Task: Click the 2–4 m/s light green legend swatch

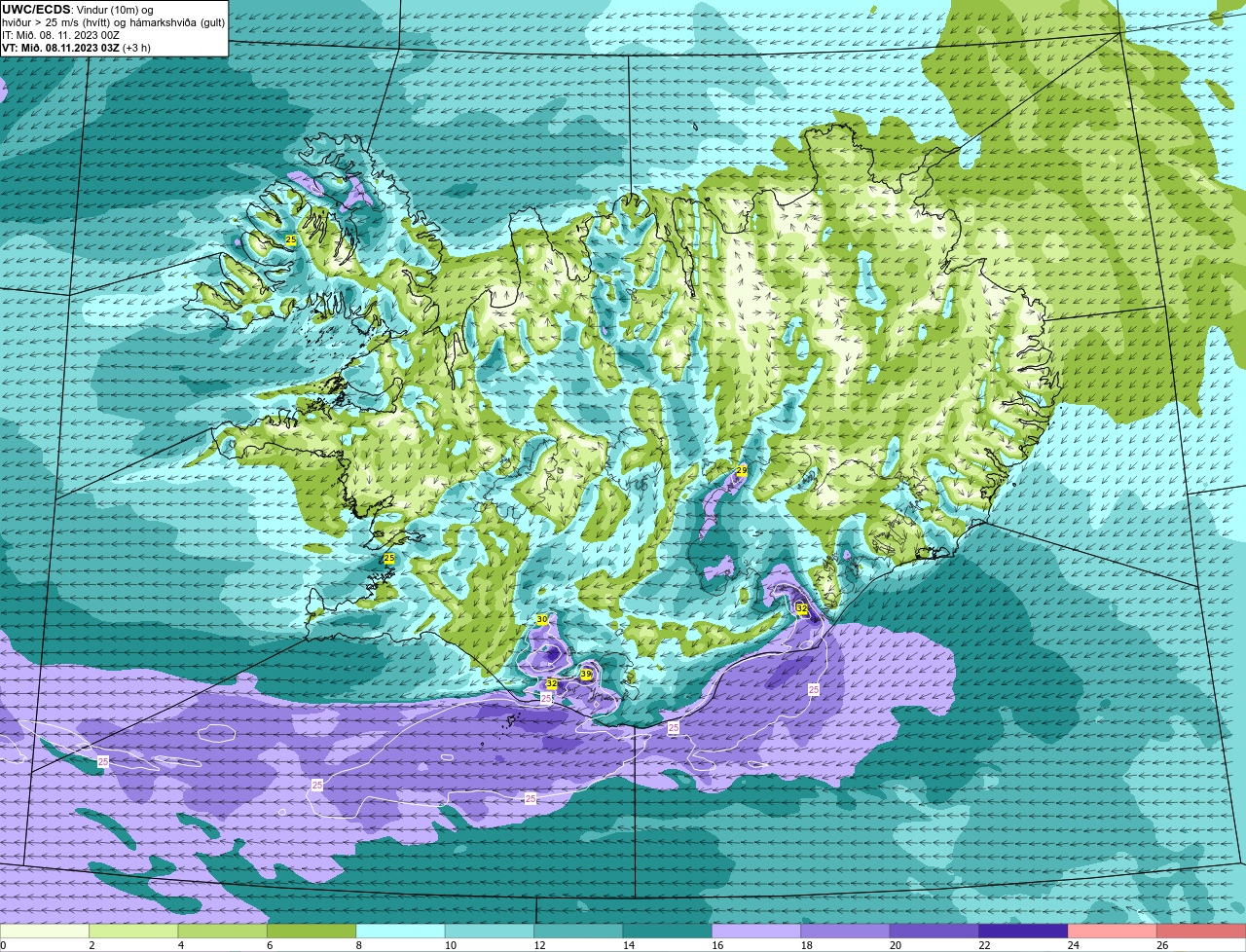Action: pyautogui.click(x=133, y=931)
